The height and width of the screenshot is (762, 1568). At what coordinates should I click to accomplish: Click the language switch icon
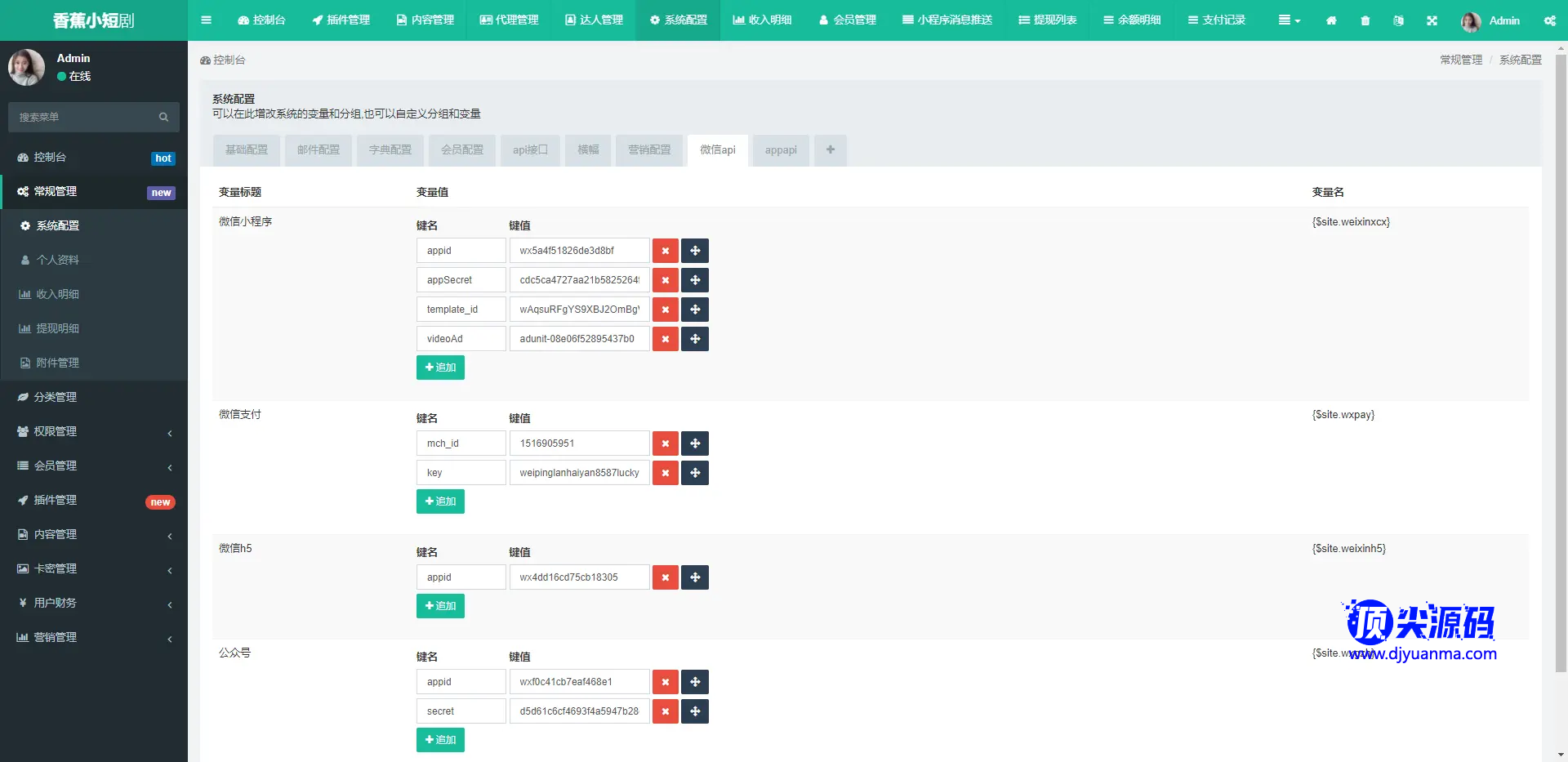pos(1398,20)
